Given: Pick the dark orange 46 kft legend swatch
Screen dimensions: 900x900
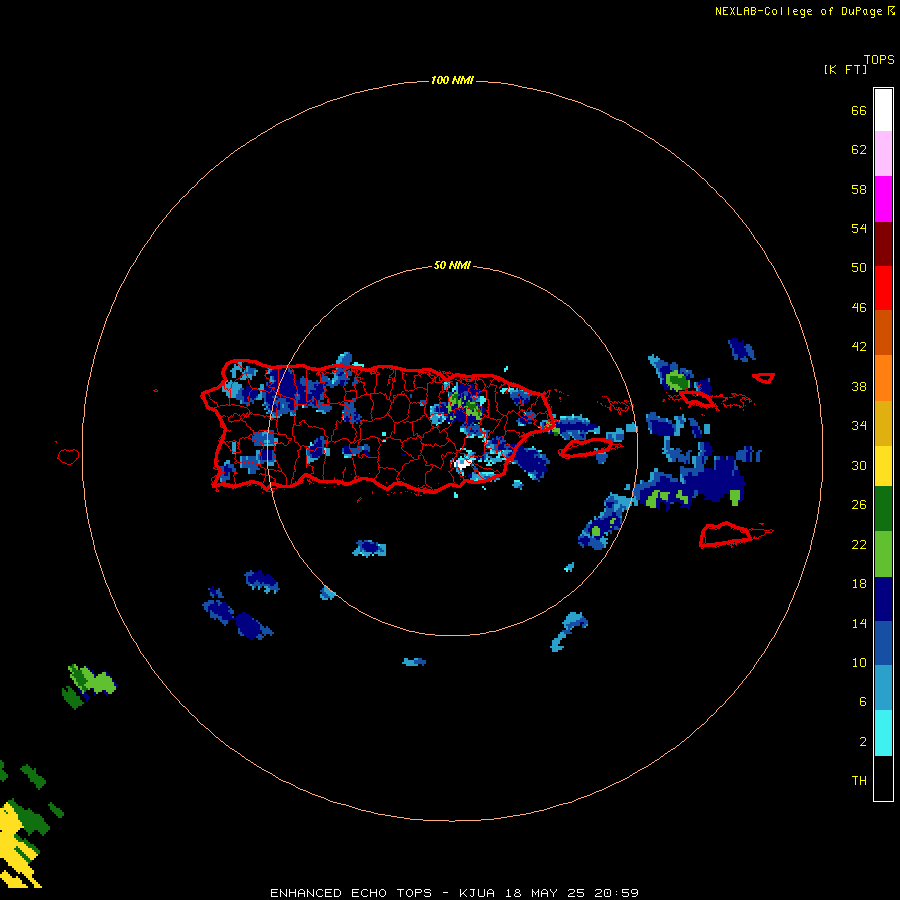Looking at the screenshot, I should pyautogui.click(x=883, y=332).
